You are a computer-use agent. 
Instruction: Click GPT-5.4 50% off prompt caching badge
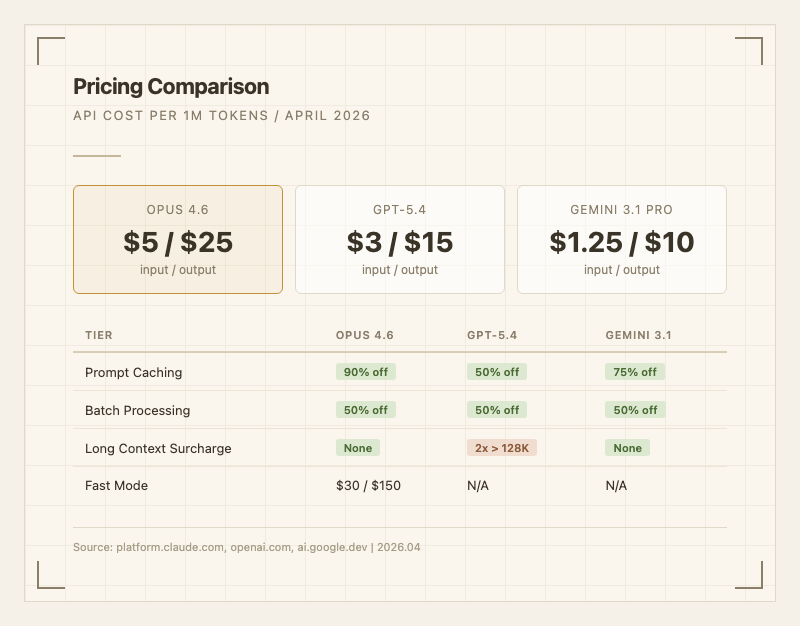[497, 372]
